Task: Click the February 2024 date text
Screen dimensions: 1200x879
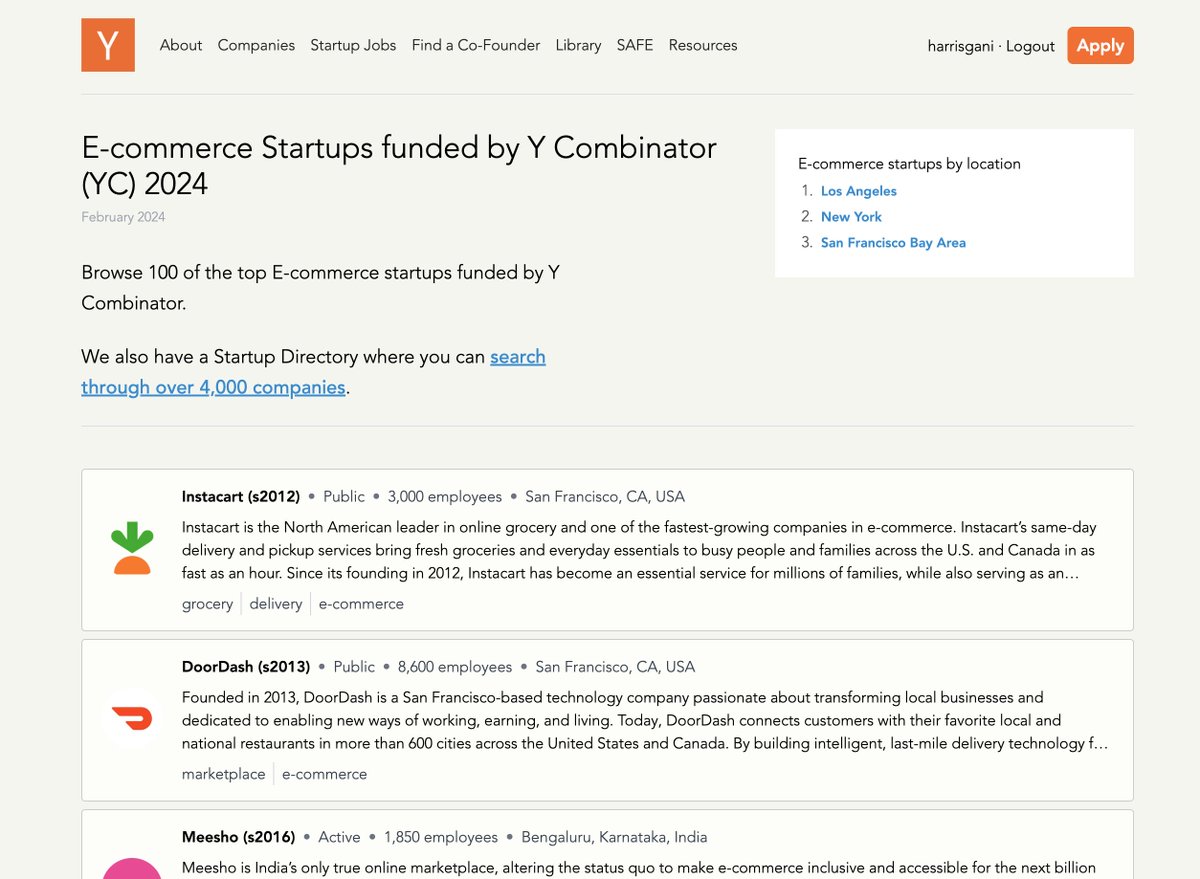Action: pos(123,217)
